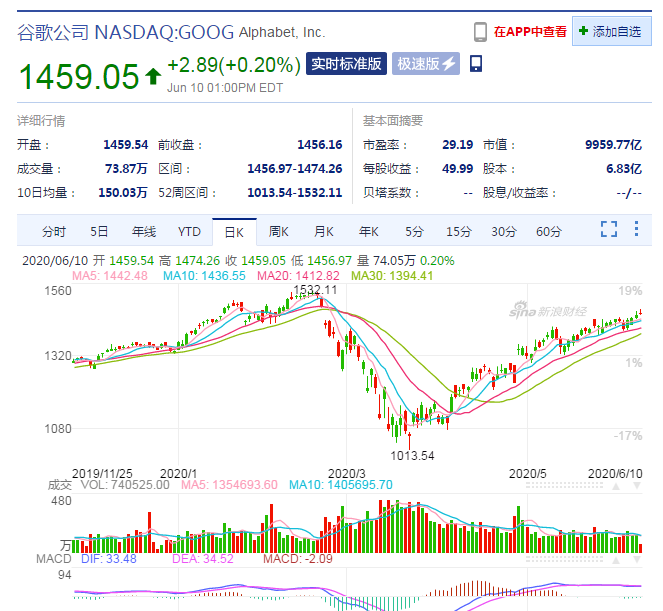Open the three-dot more options menu
Viewport: 663px width, 611px height.
pyautogui.click(x=636, y=229)
